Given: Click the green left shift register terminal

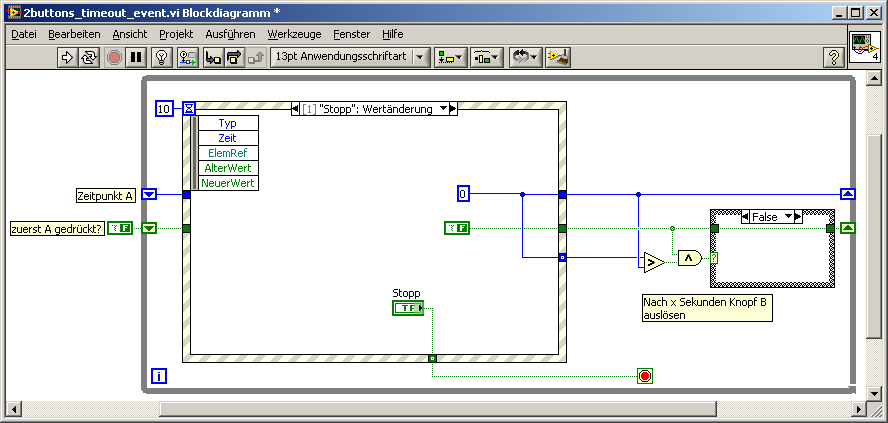Looking at the screenshot, I should pos(149,228).
